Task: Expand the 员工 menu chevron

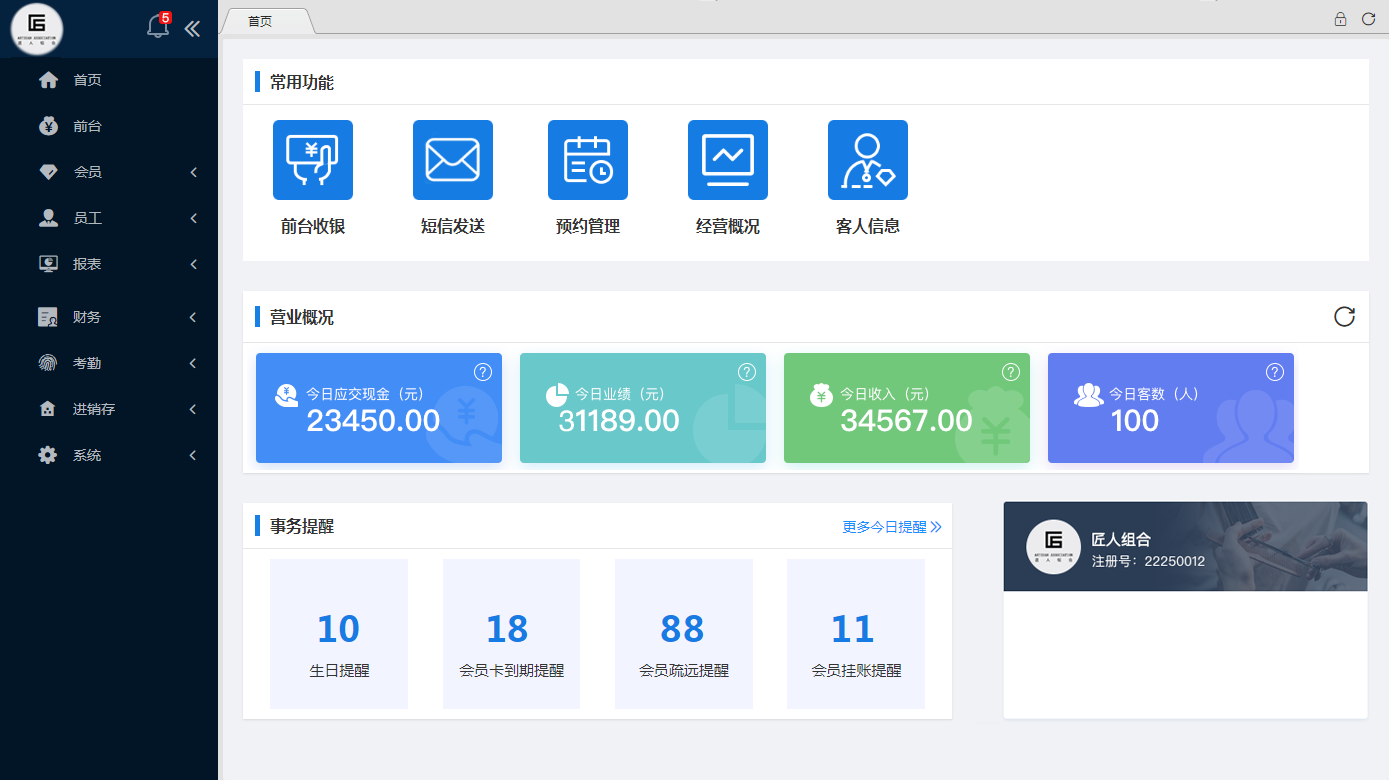Action: click(193, 218)
